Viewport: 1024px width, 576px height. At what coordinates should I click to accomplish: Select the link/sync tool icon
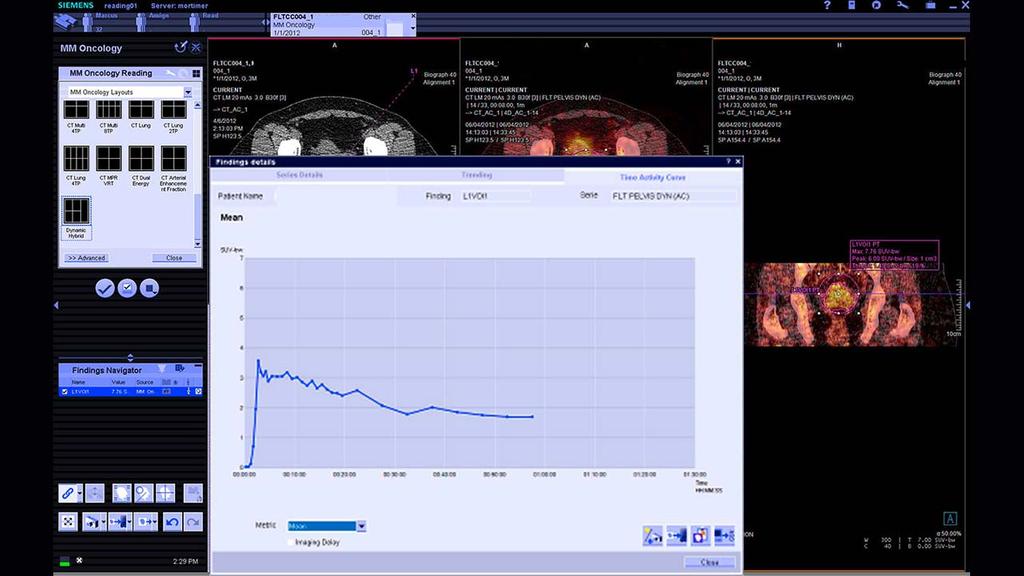[x=69, y=493]
